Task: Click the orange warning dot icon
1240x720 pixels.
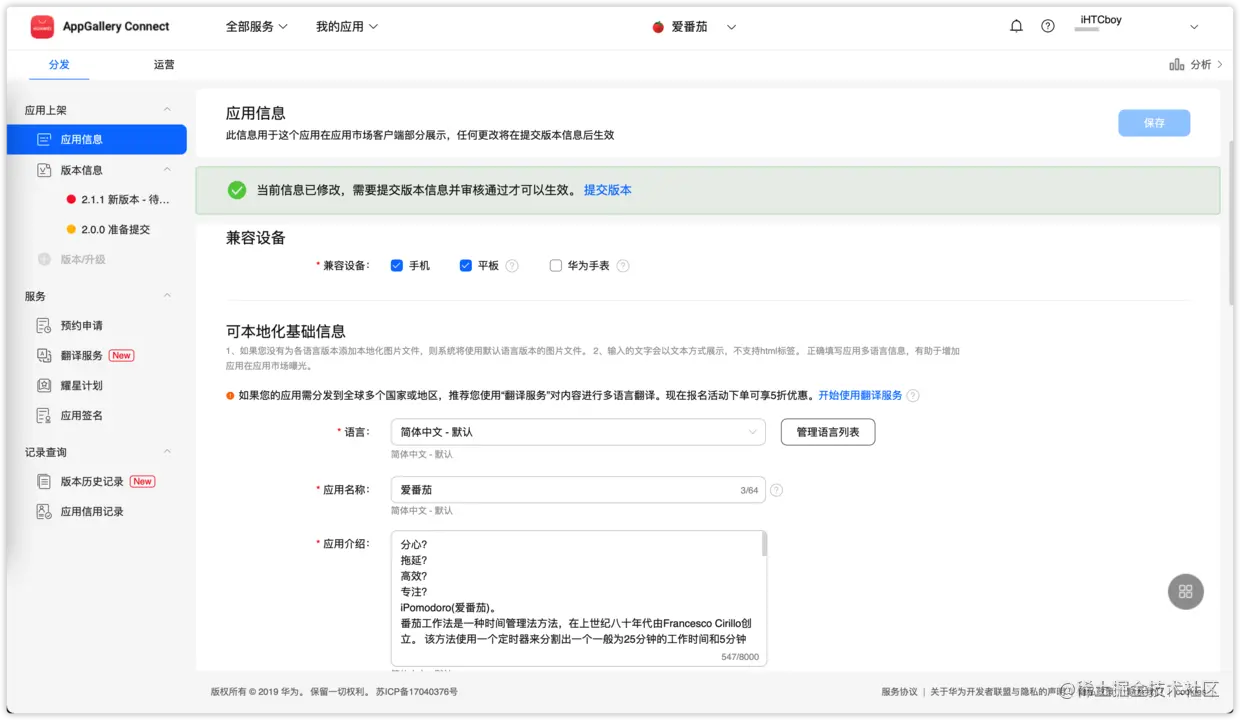Action: (x=230, y=396)
